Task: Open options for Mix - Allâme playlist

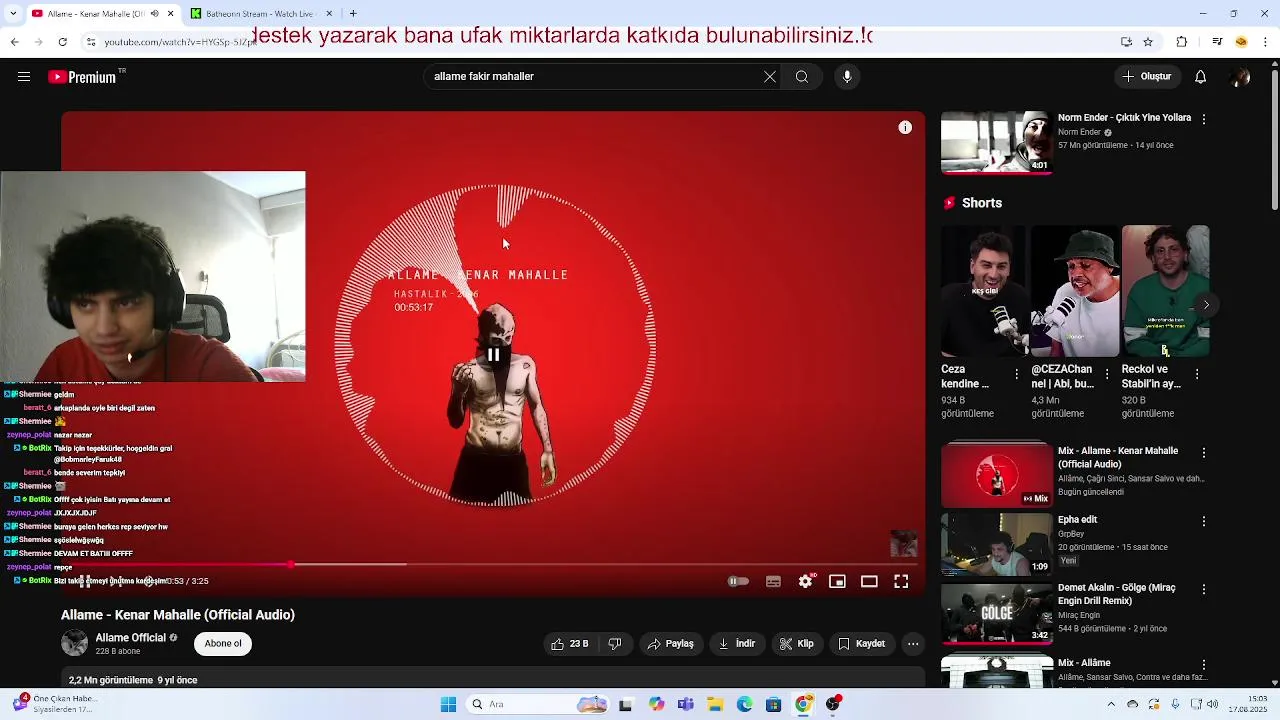Action: pos(1204,665)
